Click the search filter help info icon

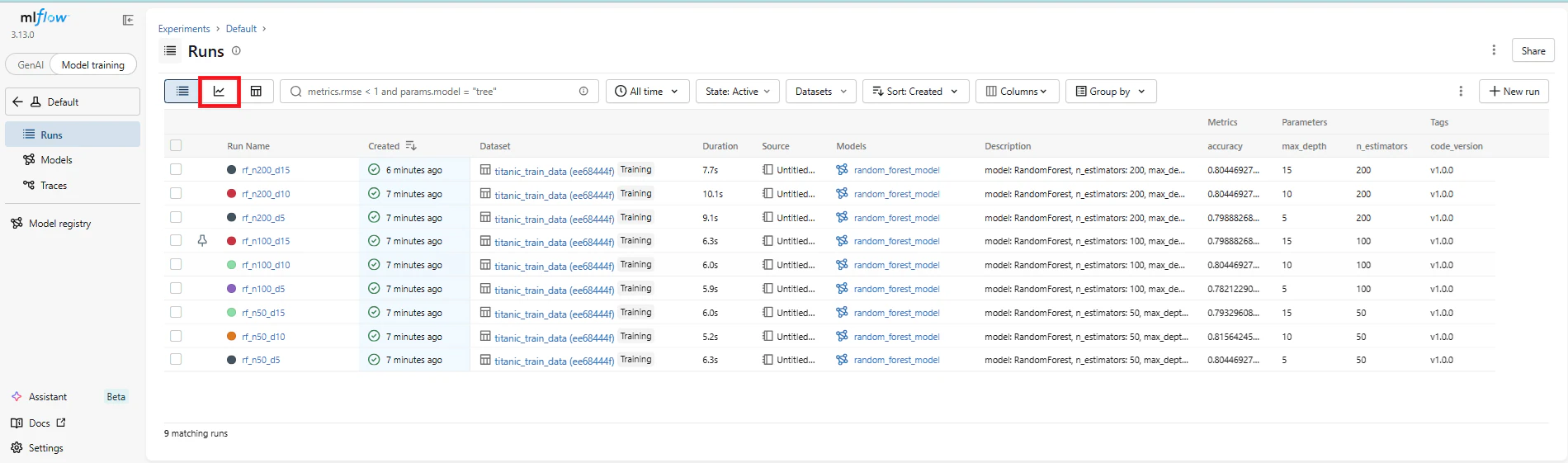coord(583,92)
